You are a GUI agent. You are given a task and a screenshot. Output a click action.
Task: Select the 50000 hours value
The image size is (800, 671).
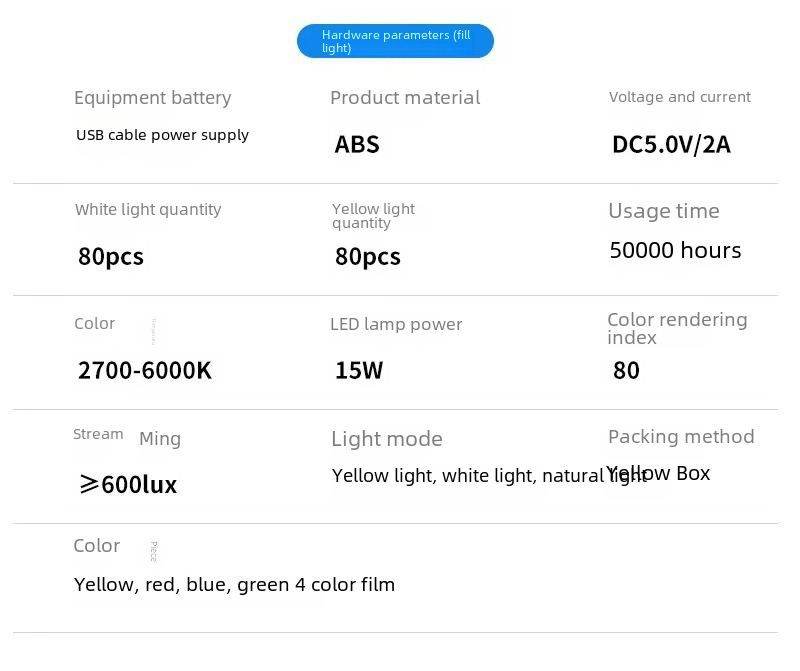click(675, 251)
